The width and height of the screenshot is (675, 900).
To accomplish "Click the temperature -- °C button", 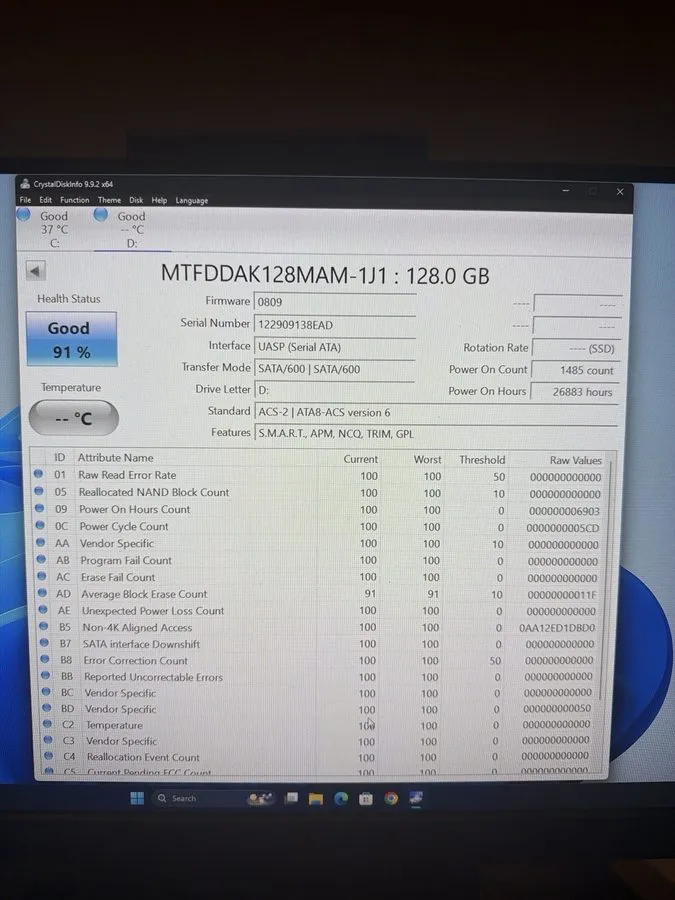I will coord(73,418).
